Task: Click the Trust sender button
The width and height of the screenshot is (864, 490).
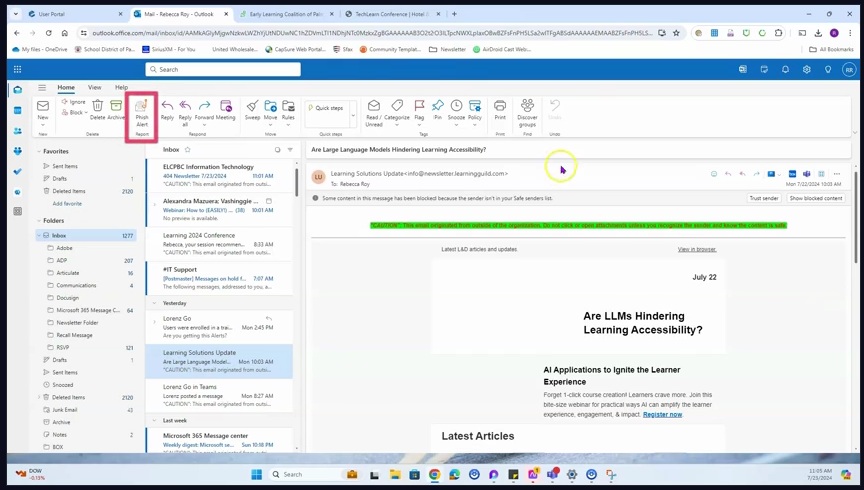Action: (x=764, y=198)
